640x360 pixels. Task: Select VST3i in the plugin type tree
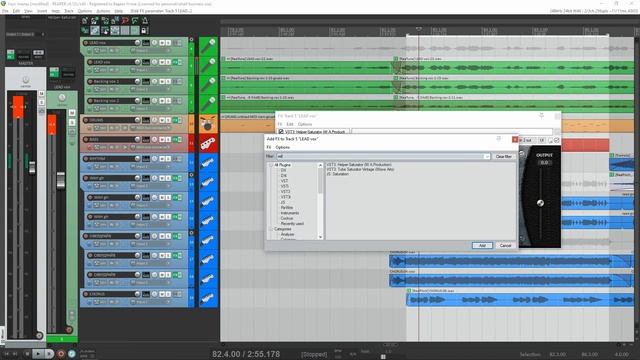(x=285, y=197)
